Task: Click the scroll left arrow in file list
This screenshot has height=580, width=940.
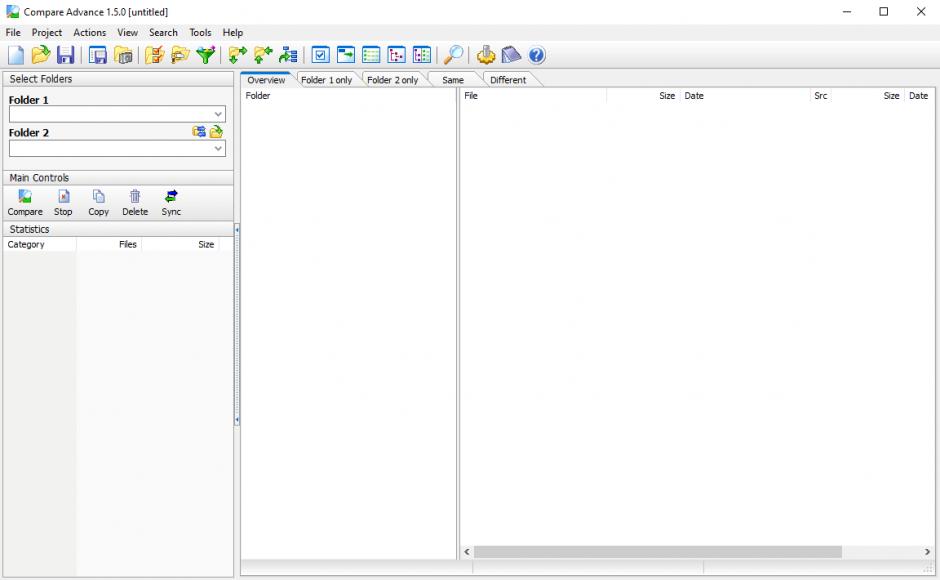Action: [x=467, y=552]
